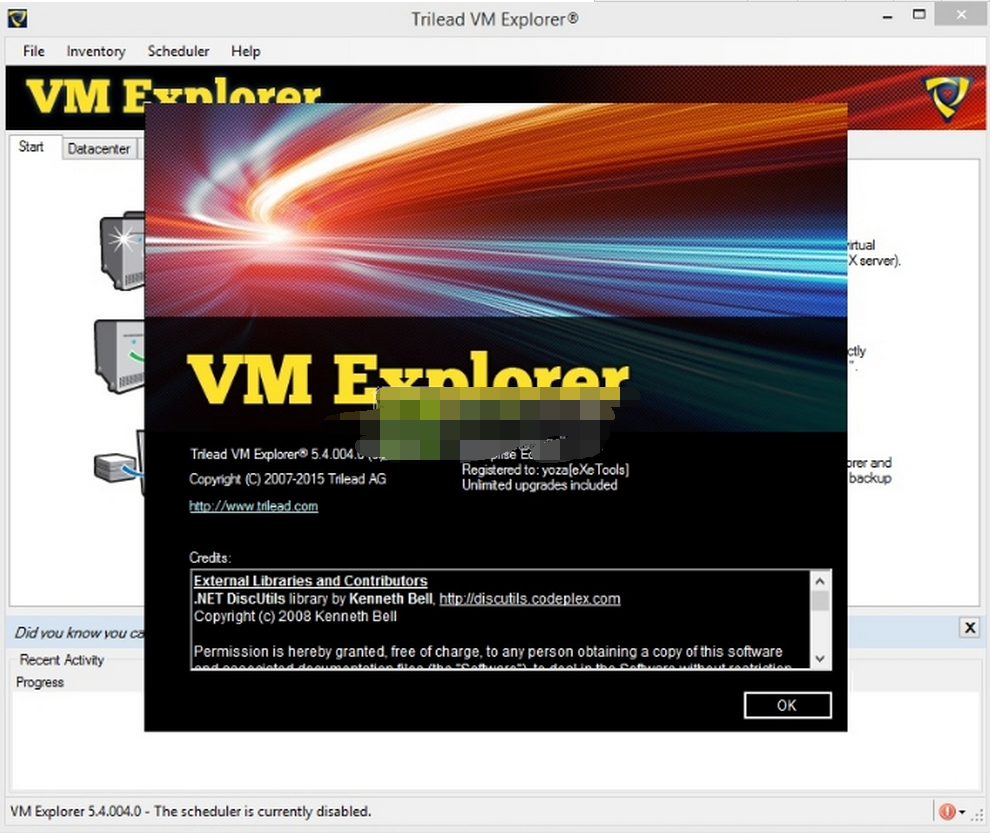The width and height of the screenshot is (992, 833).
Task: Maximize the Trilead VM Explorer window
Action: point(919,15)
